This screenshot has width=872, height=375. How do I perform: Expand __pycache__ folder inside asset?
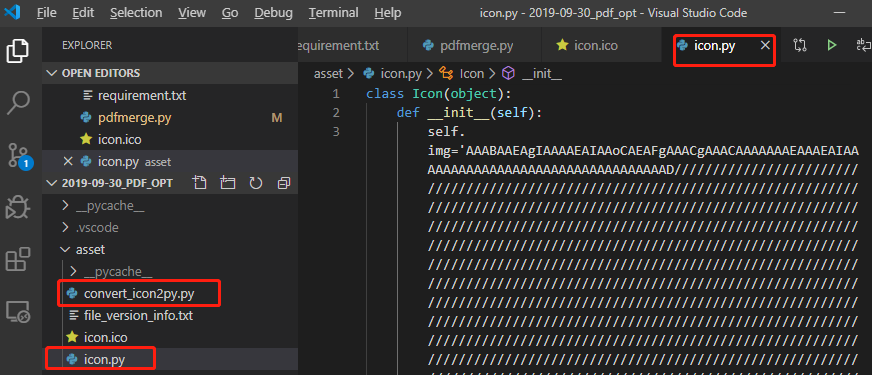point(170,272)
